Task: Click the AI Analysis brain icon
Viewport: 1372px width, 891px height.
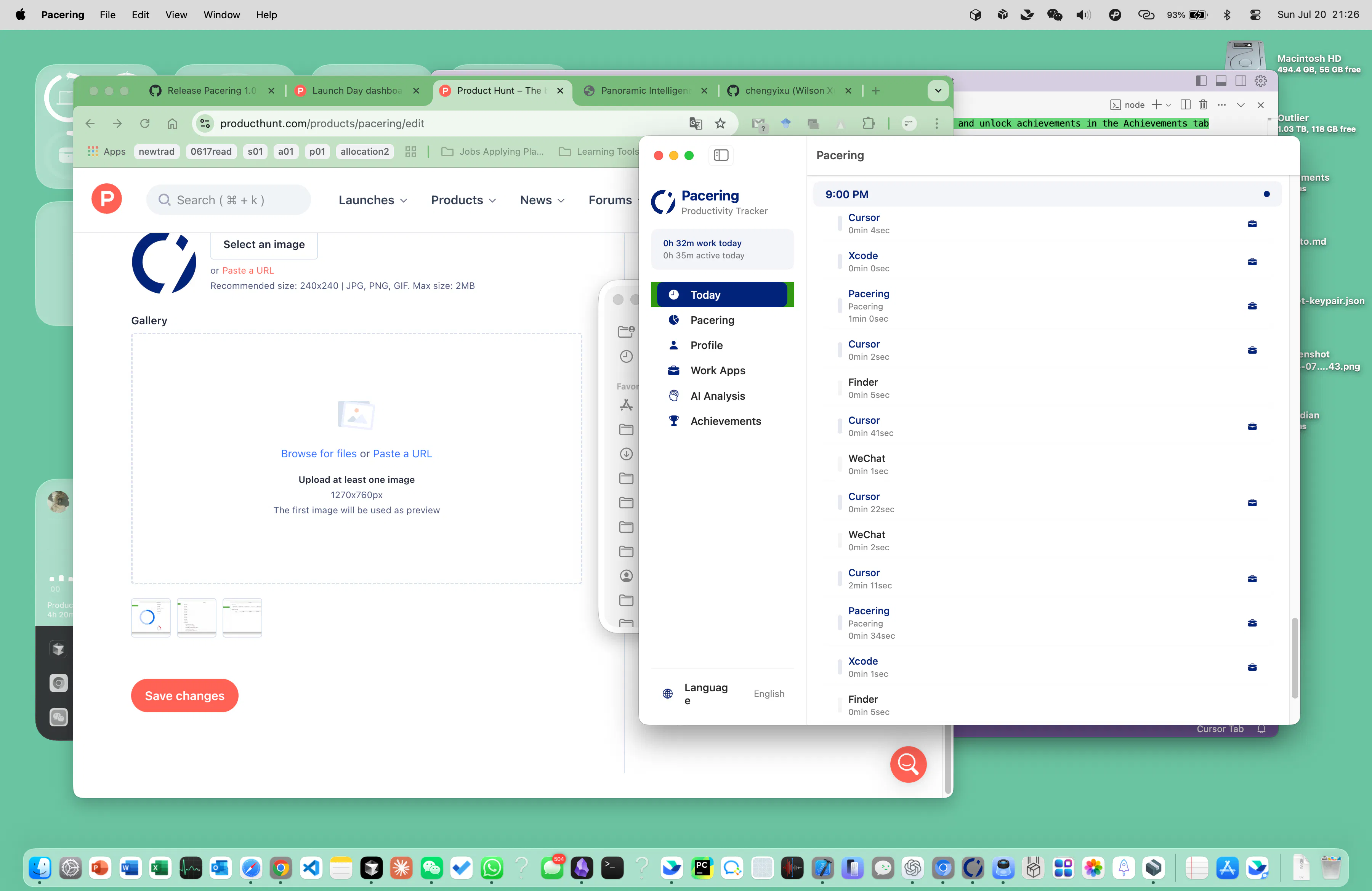Action: pyautogui.click(x=673, y=395)
